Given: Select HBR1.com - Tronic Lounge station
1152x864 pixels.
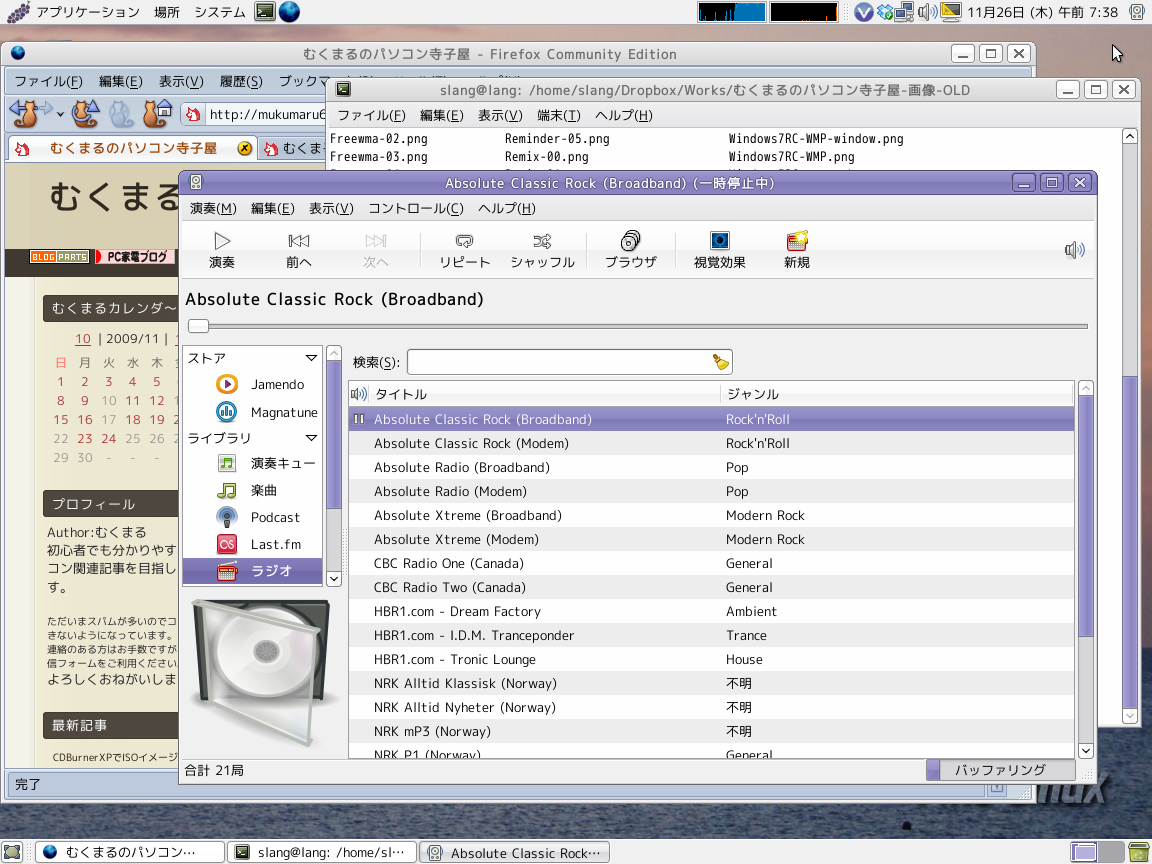Looking at the screenshot, I should [711, 659].
